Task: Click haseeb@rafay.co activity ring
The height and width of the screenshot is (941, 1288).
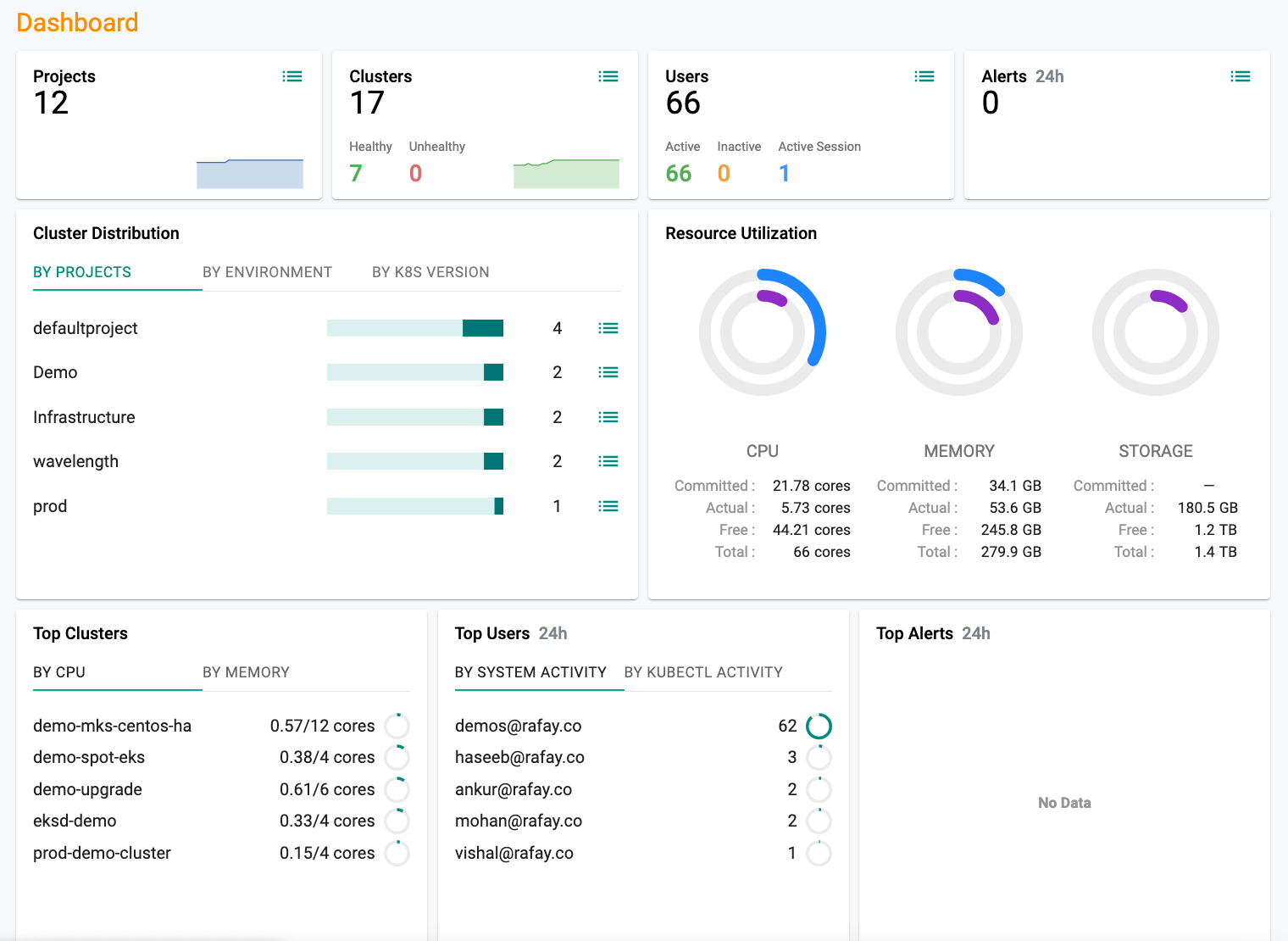Action: (x=819, y=757)
